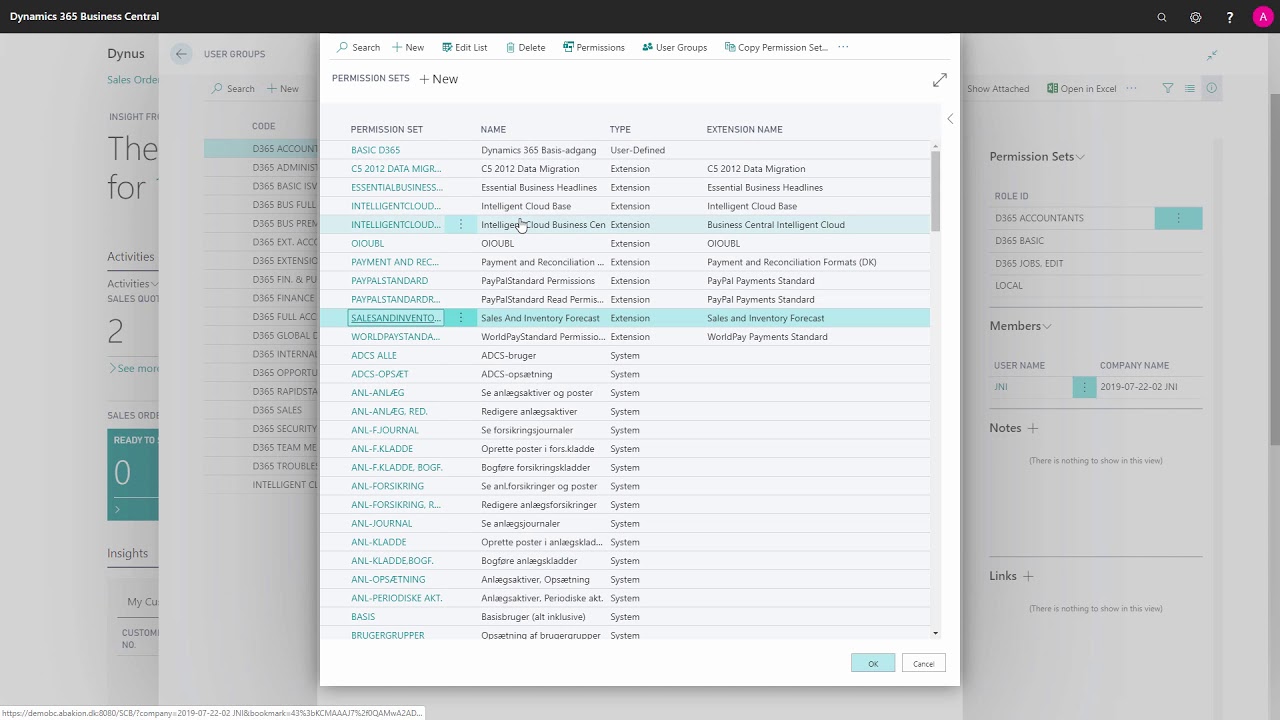The width and height of the screenshot is (1280, 720).
Task: Click Open in Excel in User Groups page
Action: [x=1081, y=88]
